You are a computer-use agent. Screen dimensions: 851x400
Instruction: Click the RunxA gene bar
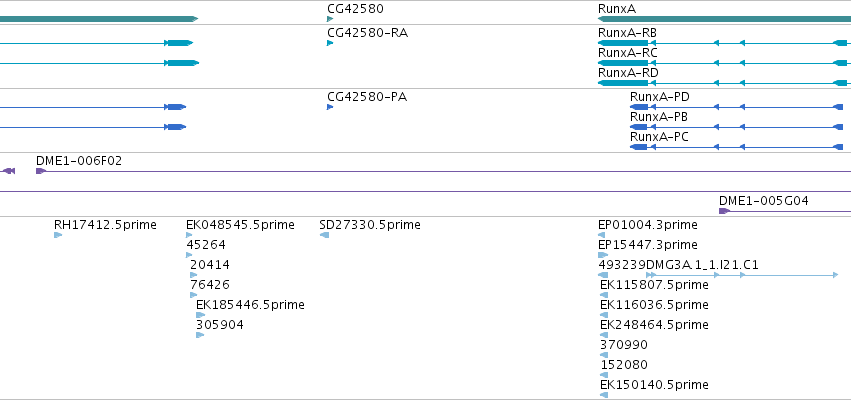click(x=724, y=19)
